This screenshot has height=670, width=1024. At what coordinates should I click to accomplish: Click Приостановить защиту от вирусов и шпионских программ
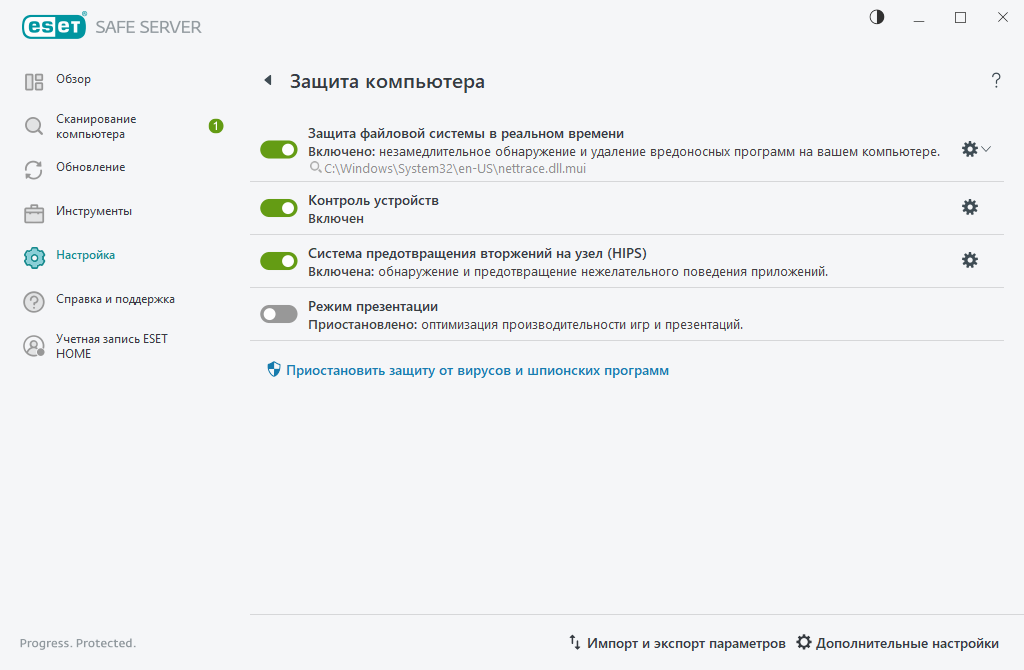[477, 370]
